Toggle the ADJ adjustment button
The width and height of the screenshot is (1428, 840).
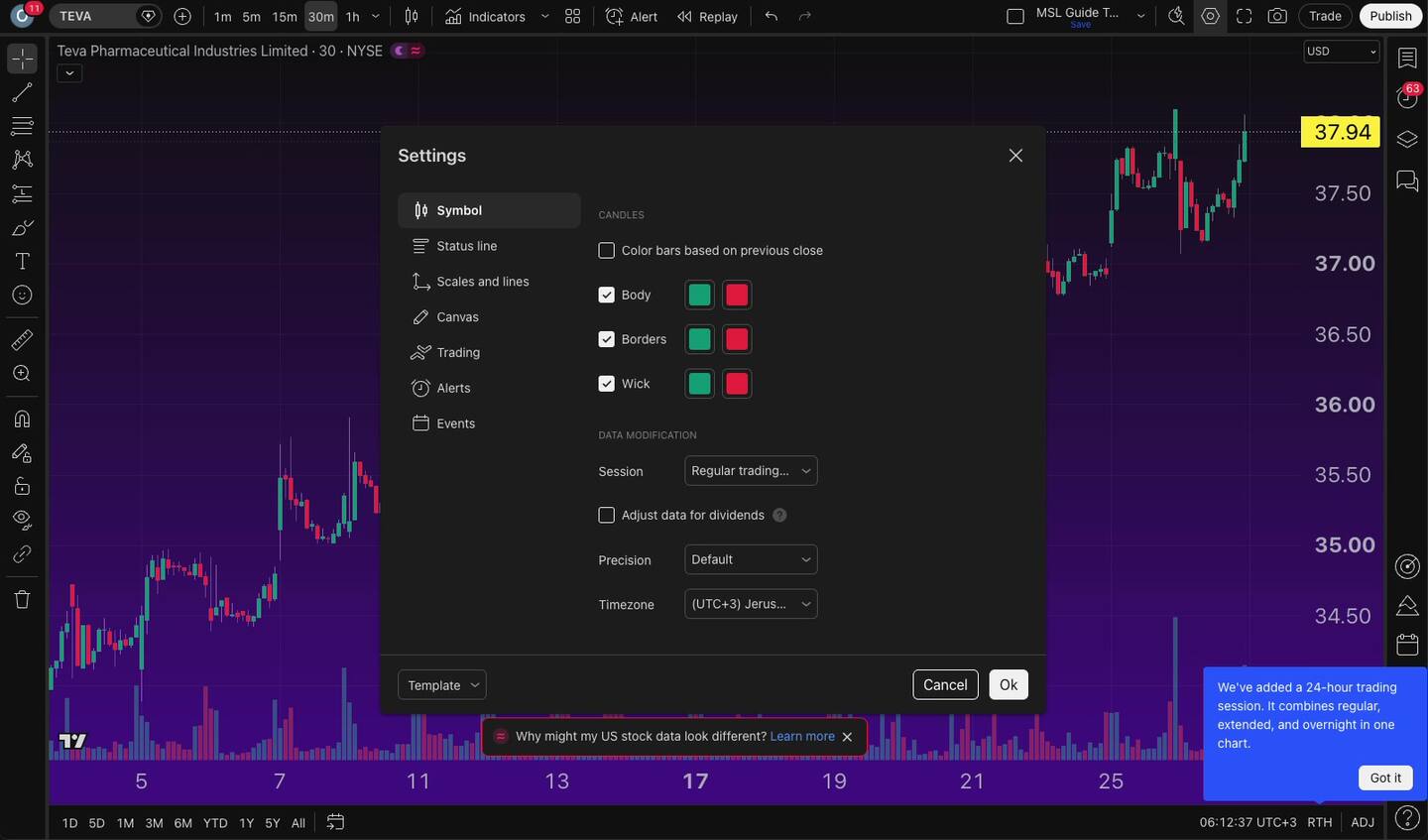coord(1363,822)
